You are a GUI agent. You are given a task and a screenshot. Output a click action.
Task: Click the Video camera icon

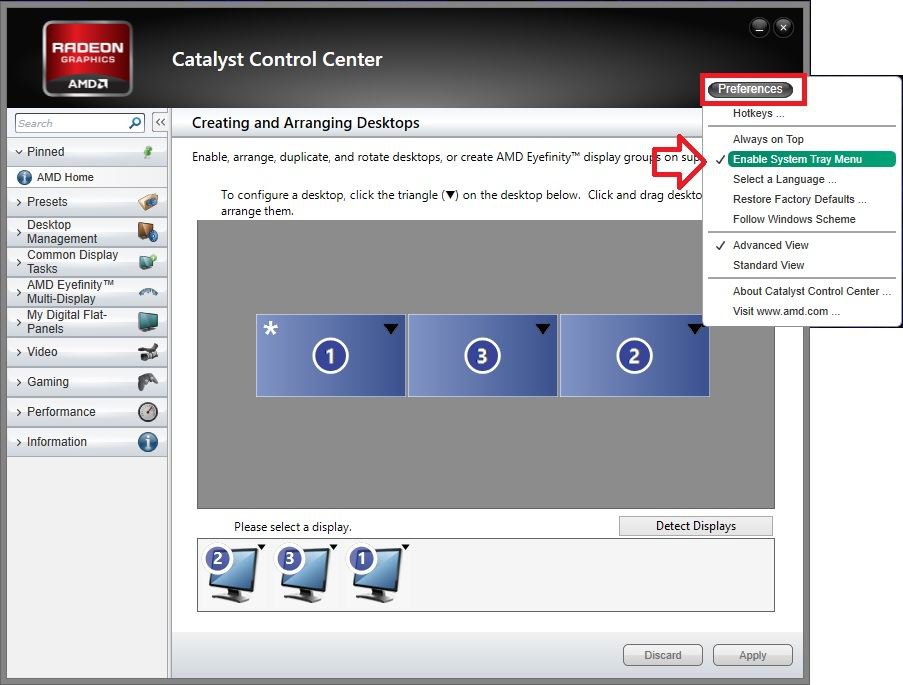click(x=148, y=351)
